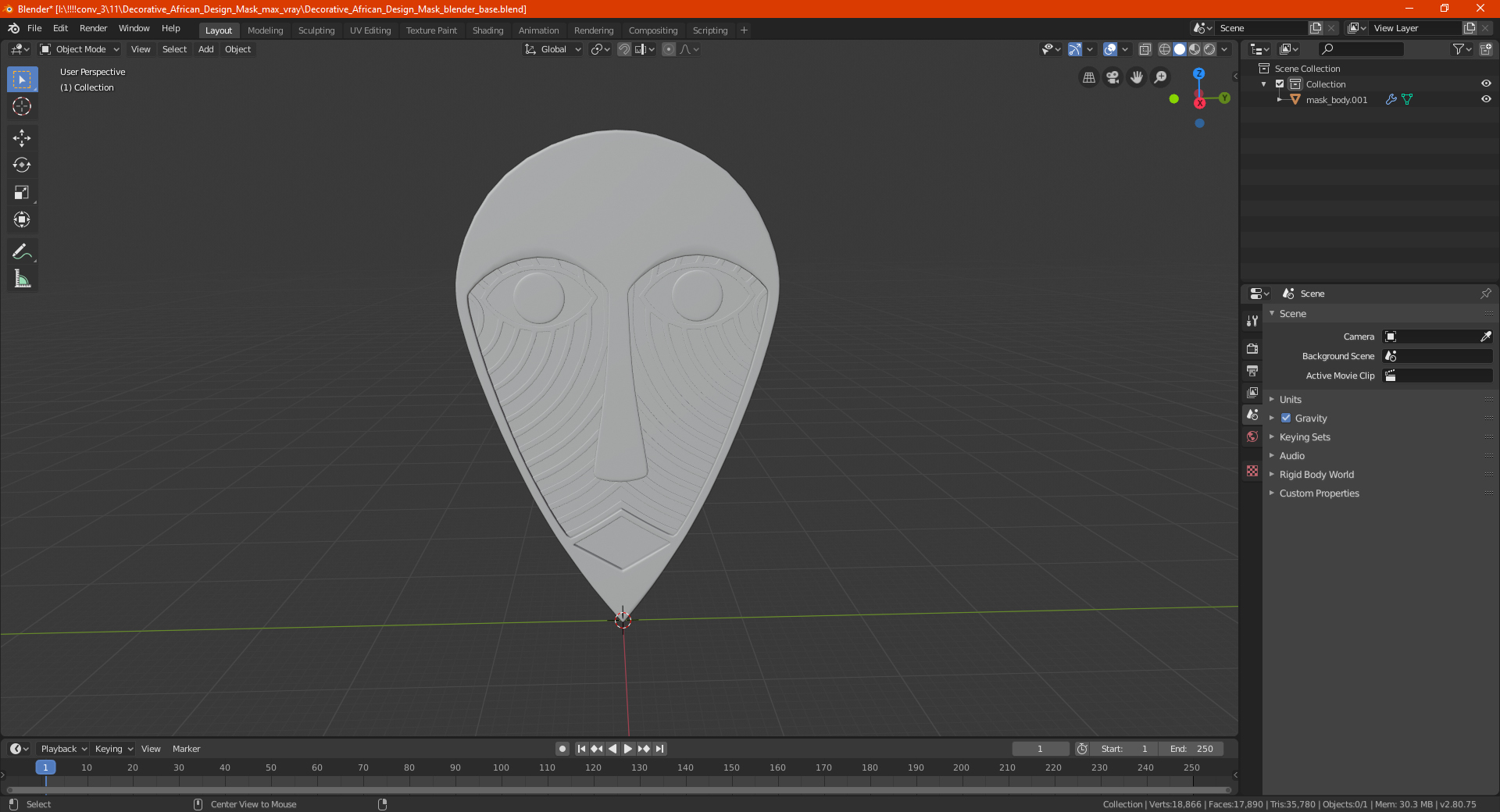This screenshot has height=812, width=1500.
Task: Select the Move tool
Action: point(22,138)
